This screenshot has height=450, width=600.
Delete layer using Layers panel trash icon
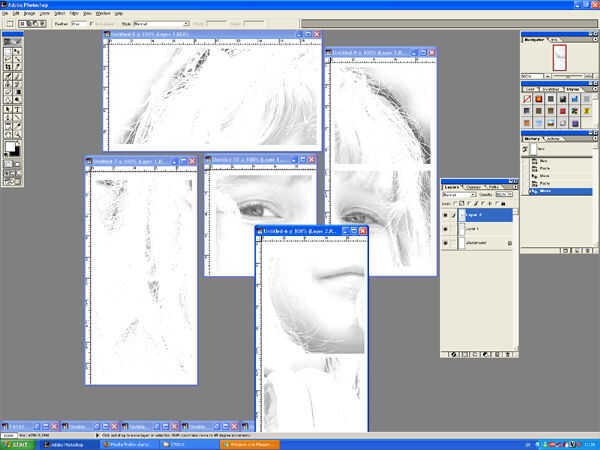pos(509,354)
